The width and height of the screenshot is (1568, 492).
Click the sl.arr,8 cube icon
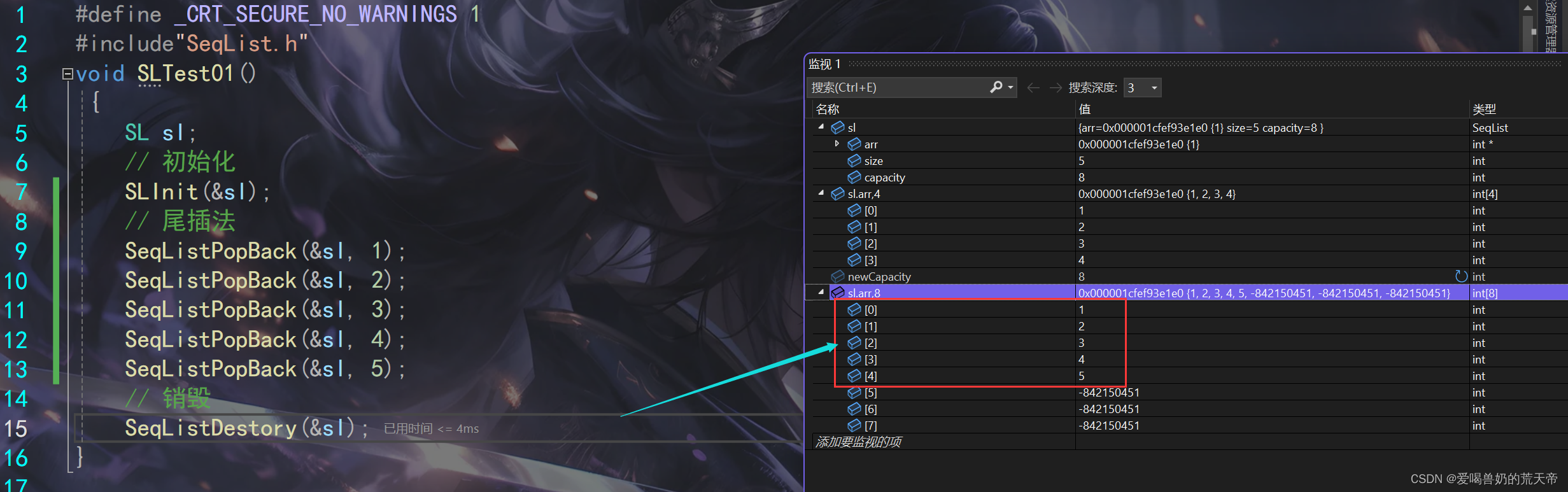click(838, 293)
